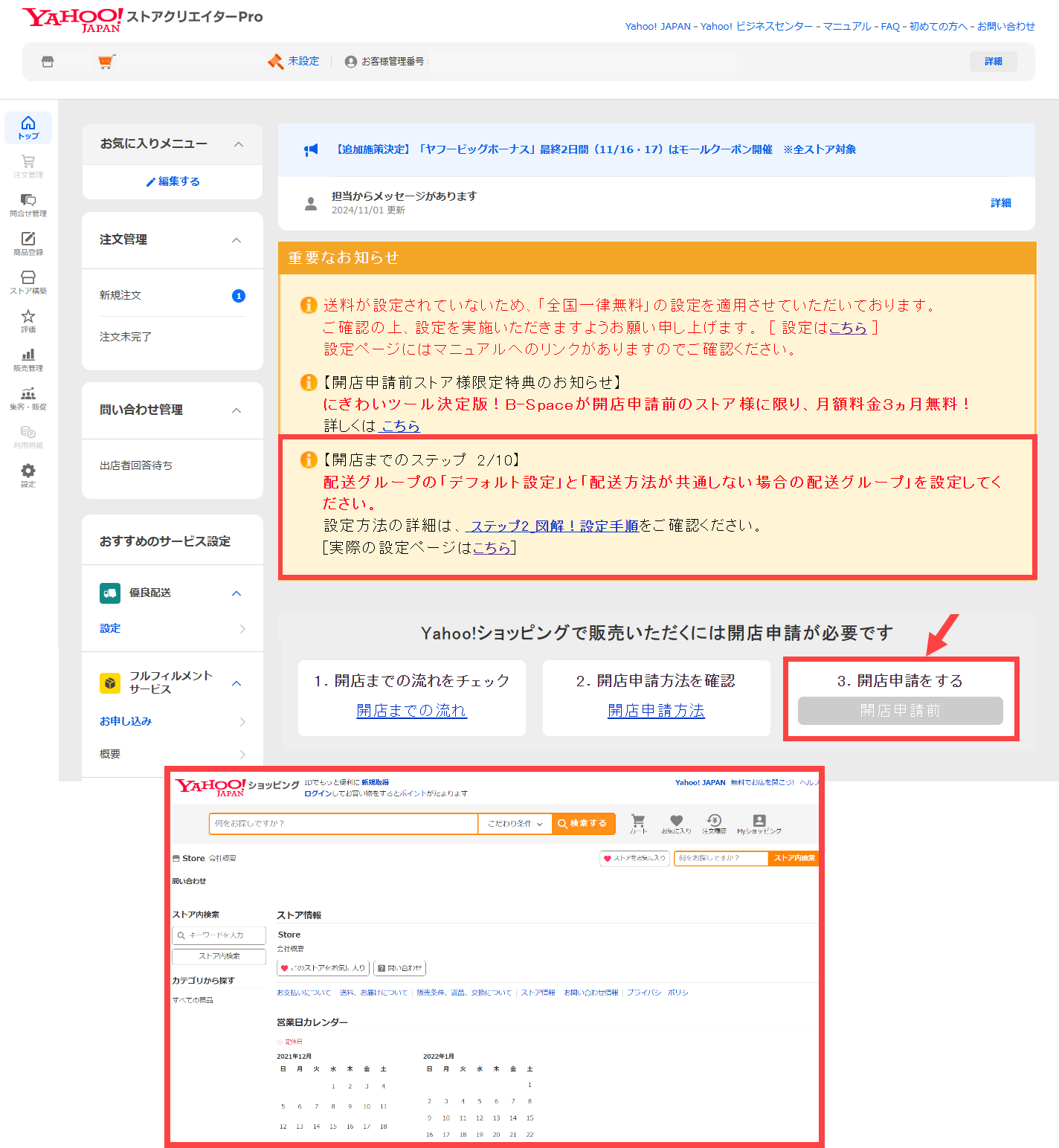Click the 初めての方へ top link

pos(939,26)
